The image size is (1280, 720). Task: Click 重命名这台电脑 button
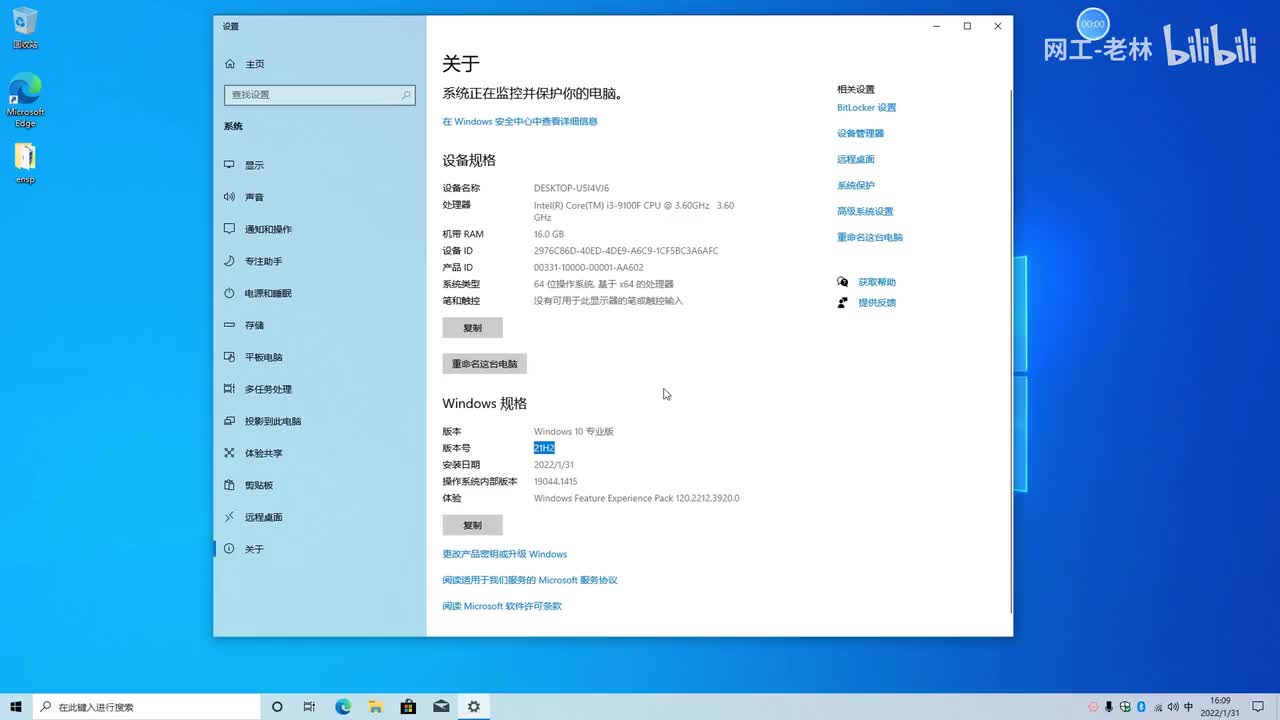click(484, 364)
